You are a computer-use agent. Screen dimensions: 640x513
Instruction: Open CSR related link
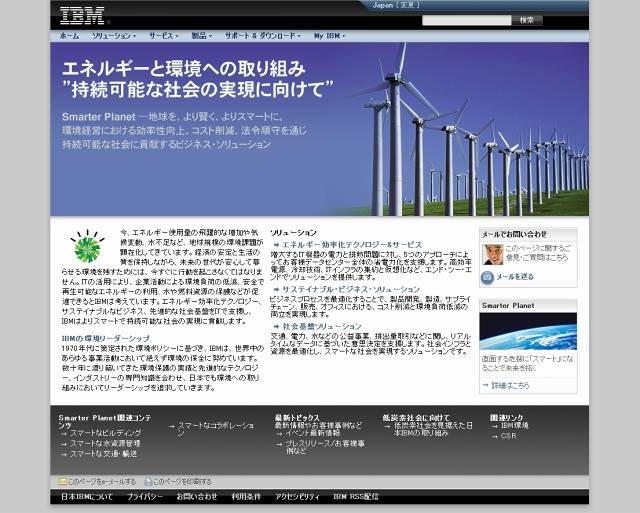tap(509, 436)
